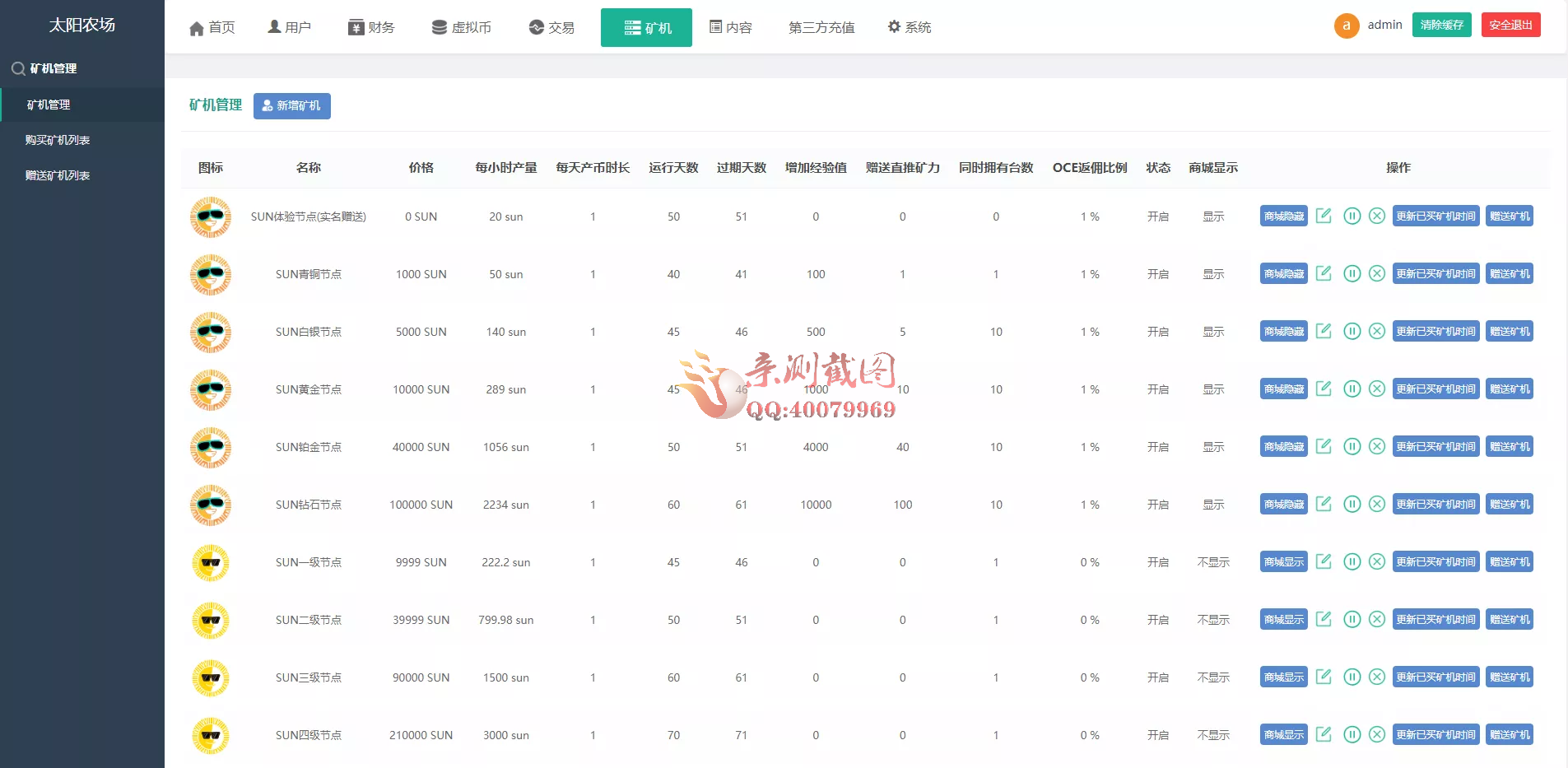Click the 新增矿机 add miner button

tap(292, 105)
